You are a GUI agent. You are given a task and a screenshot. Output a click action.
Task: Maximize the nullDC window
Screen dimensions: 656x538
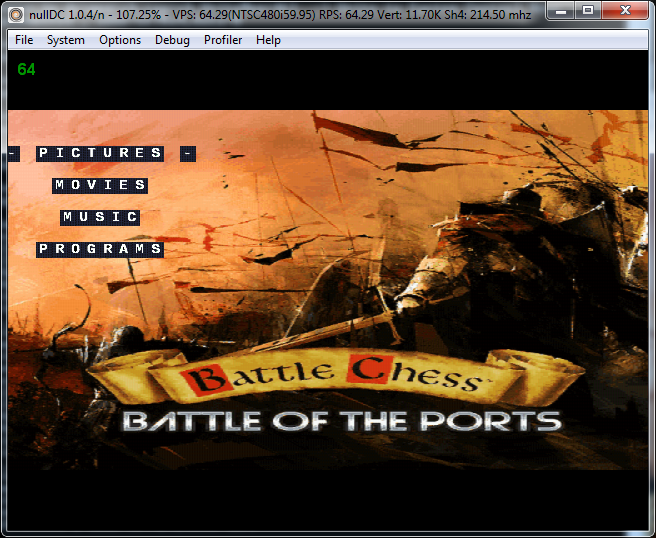pos(588,11)
